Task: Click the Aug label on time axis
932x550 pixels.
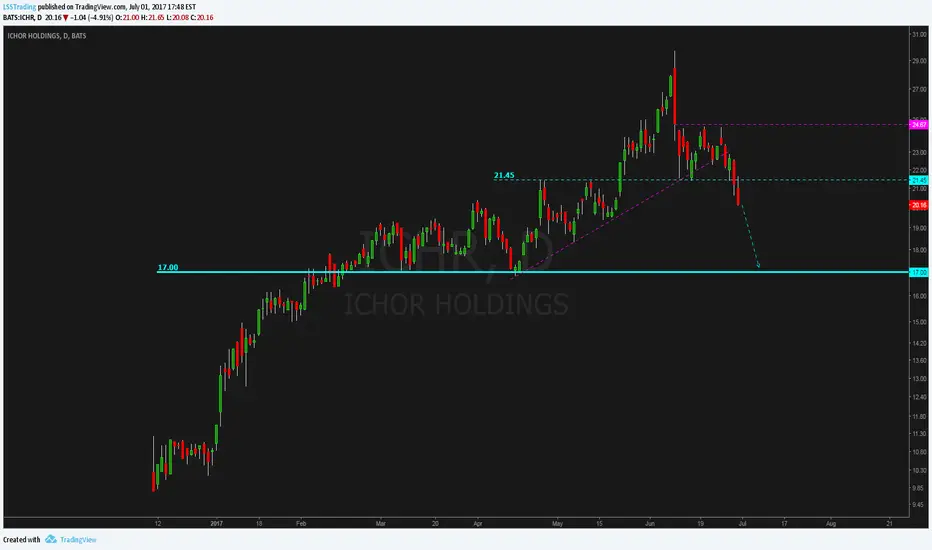Action: click(831, 524)
